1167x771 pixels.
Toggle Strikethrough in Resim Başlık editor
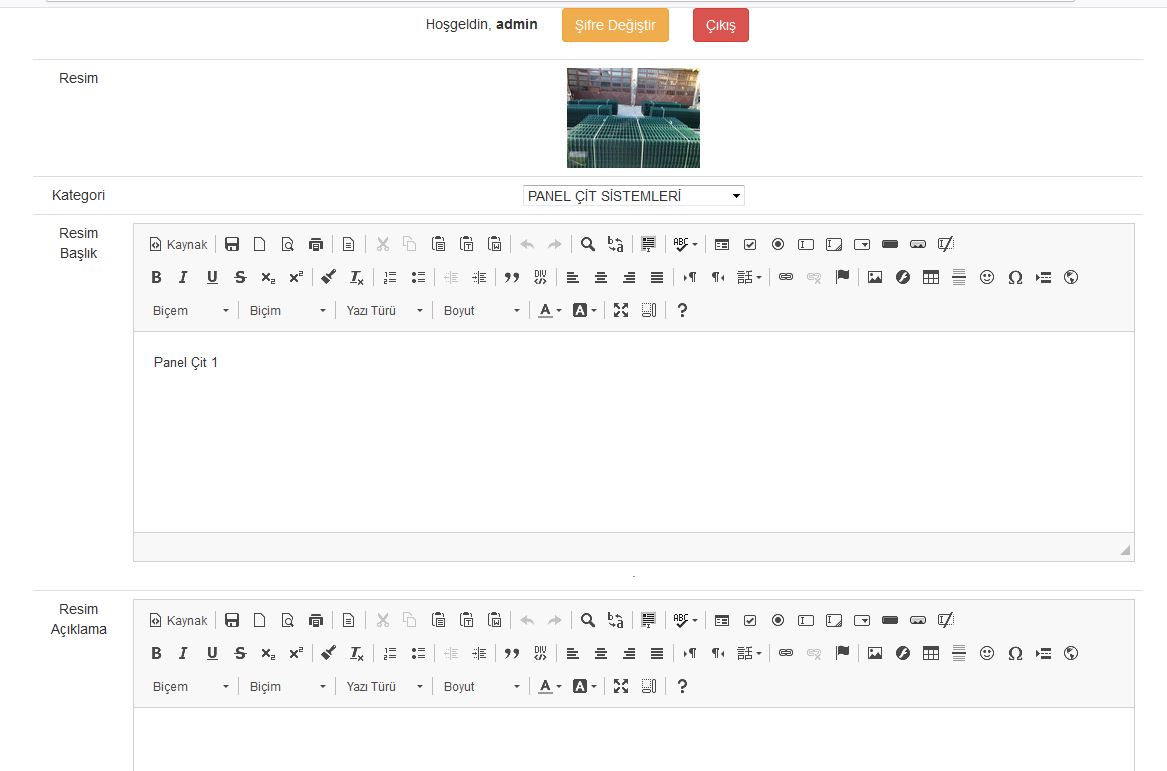240,277
